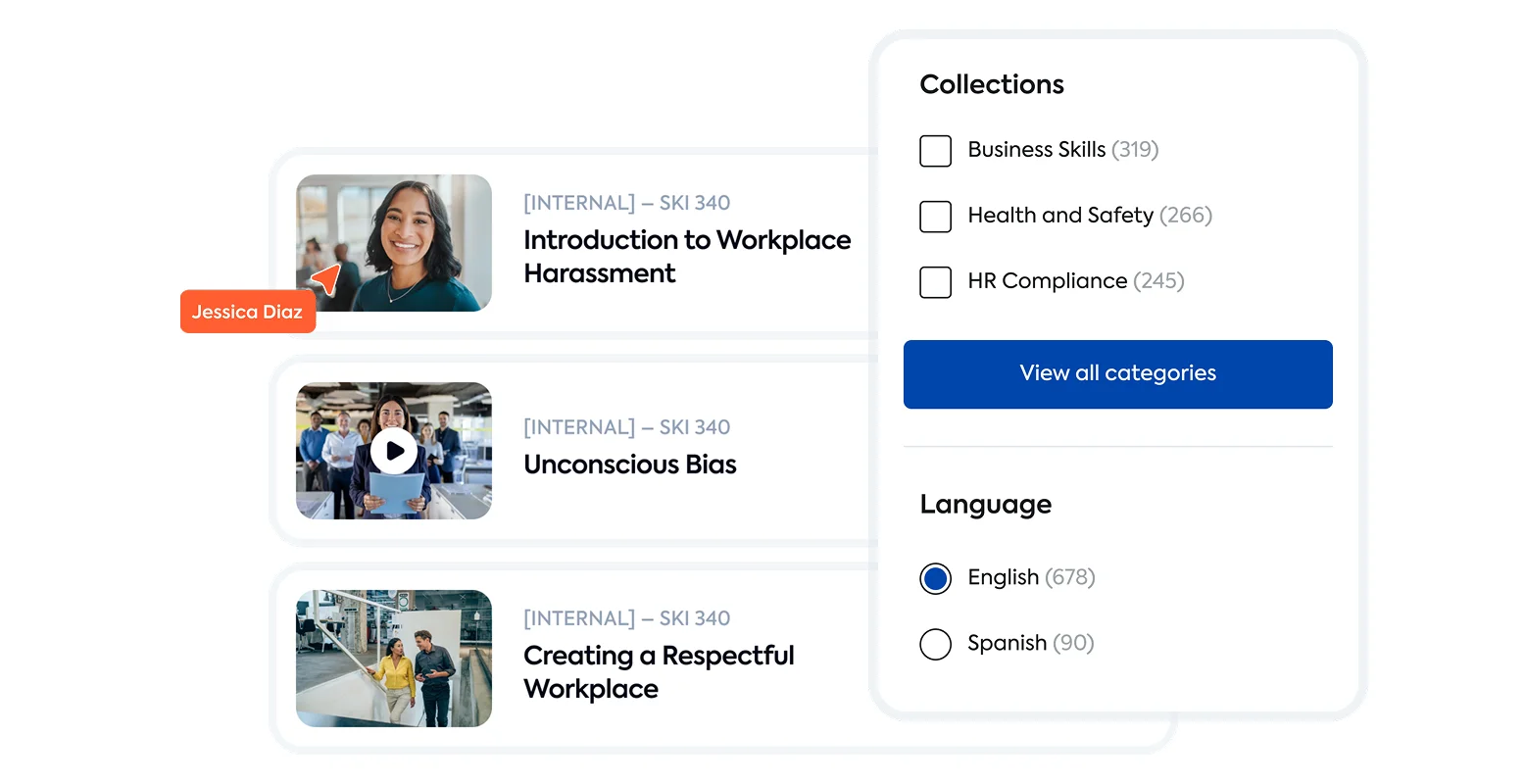The height and width of the screenshot is (784, 1525).
Task: Tick the Business Skills checkbox
Action: 935,151
